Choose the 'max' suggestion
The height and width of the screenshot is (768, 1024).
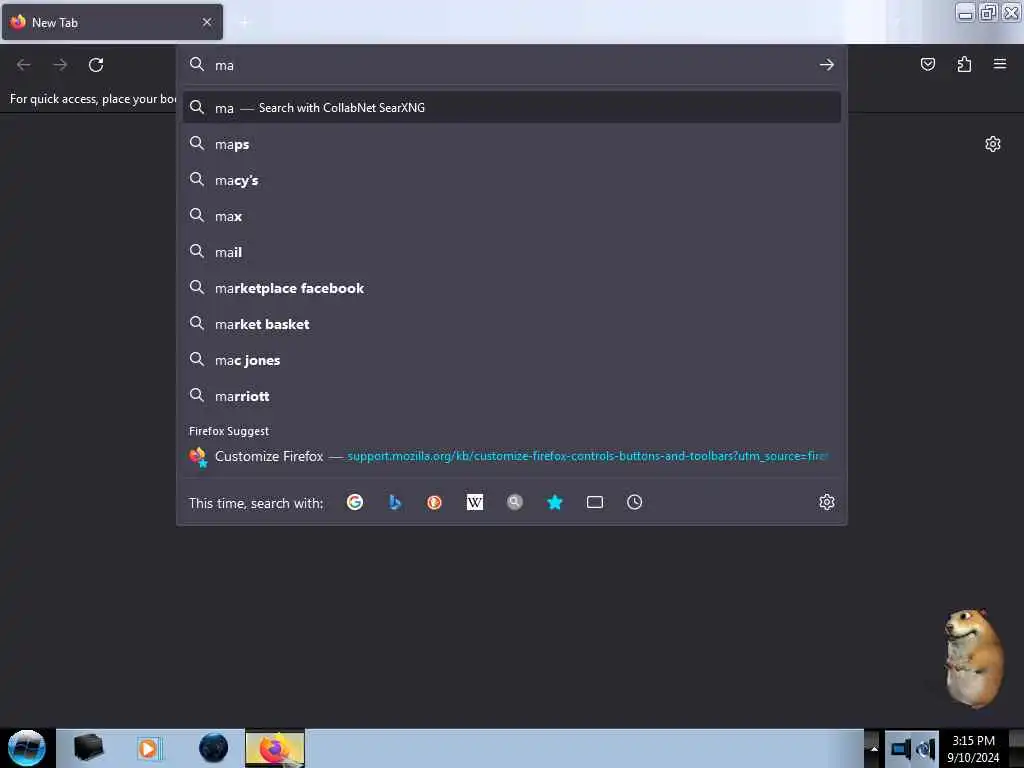coord(511,216)
